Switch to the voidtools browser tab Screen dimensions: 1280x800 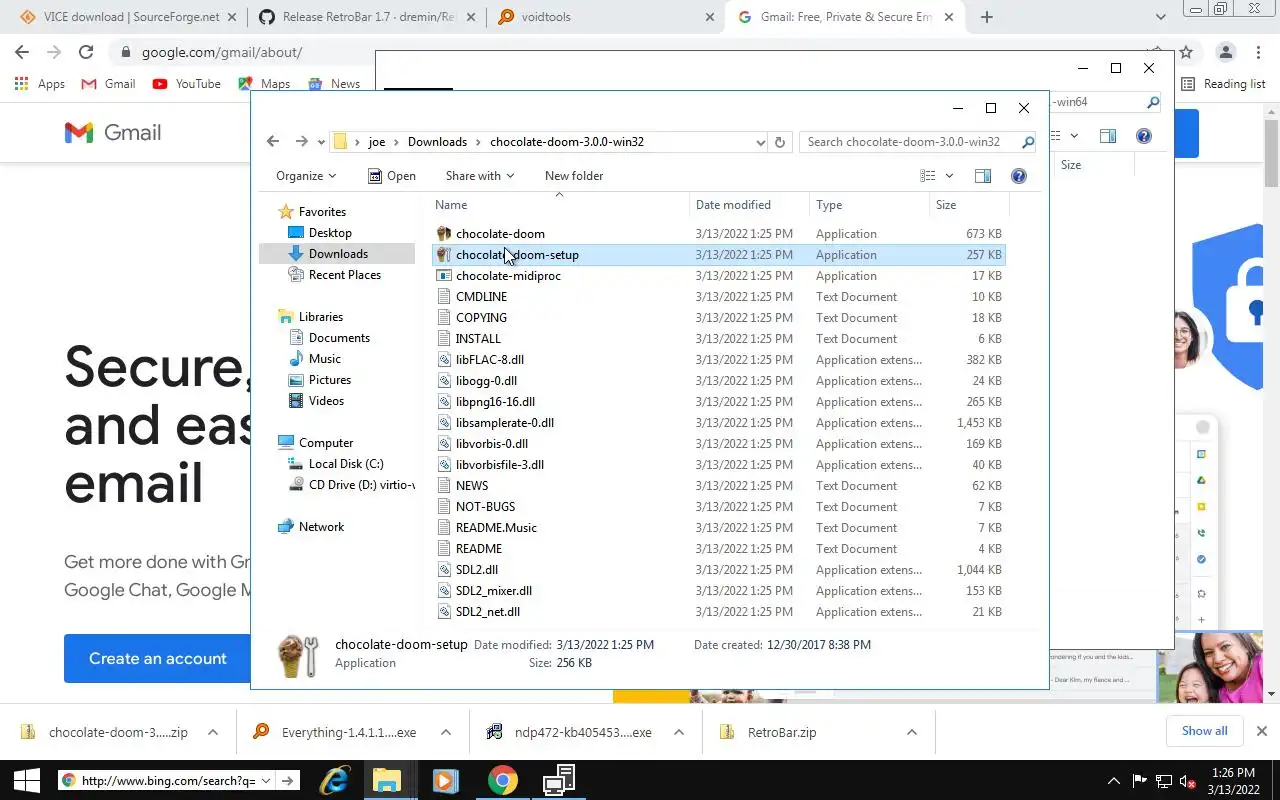point(604,17)
